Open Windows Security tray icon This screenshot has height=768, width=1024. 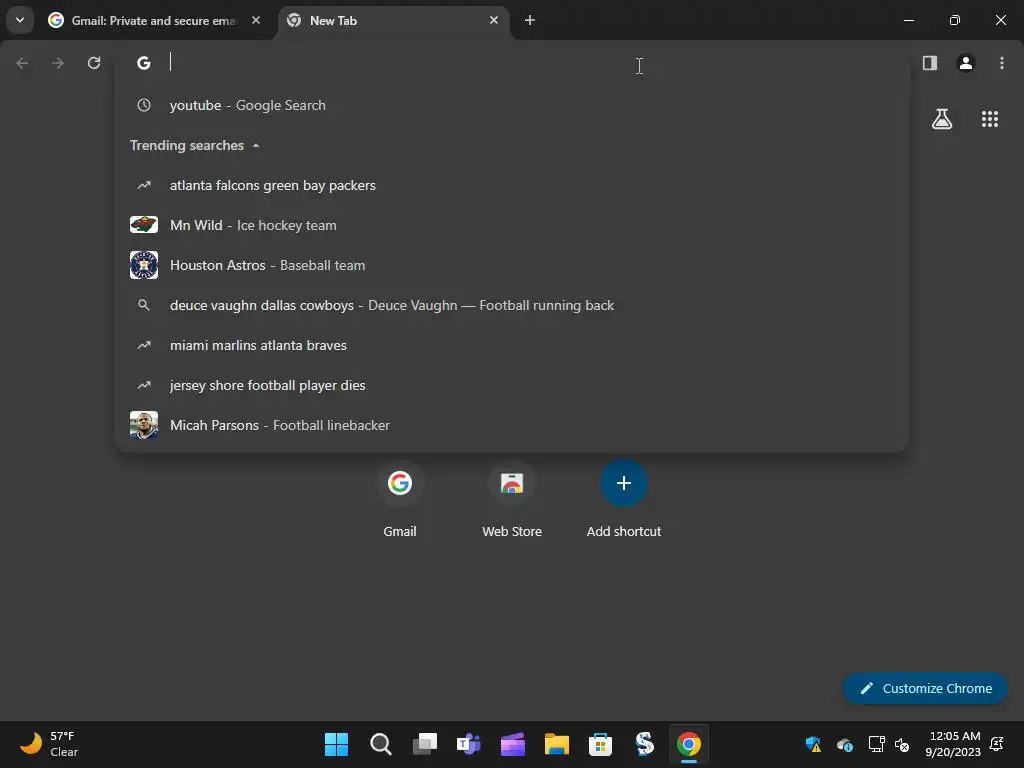[x=813, y=744]
